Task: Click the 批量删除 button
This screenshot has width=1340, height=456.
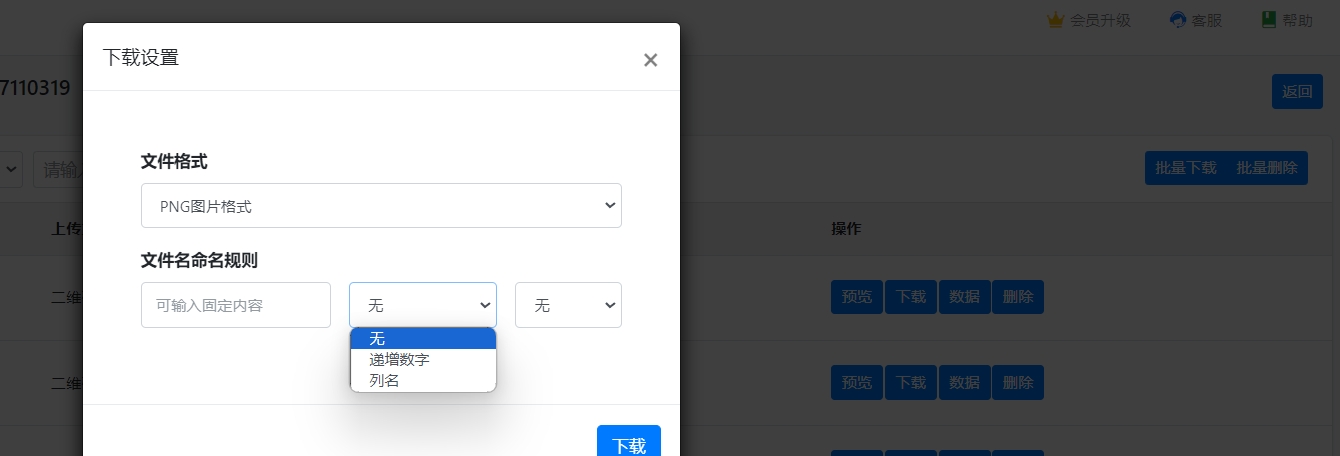Action: point(1267,168)
